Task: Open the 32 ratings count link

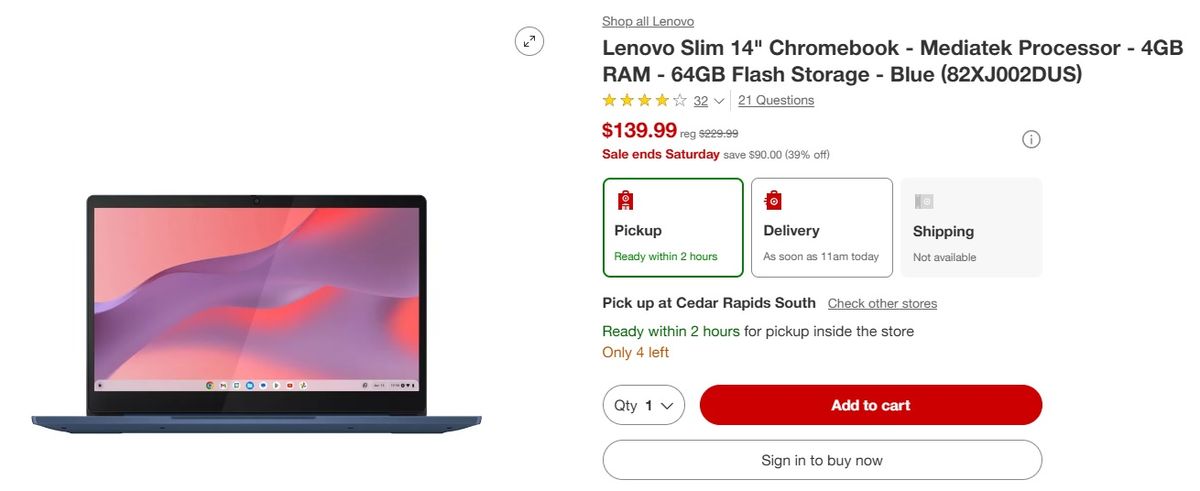Action: [700, 101]
